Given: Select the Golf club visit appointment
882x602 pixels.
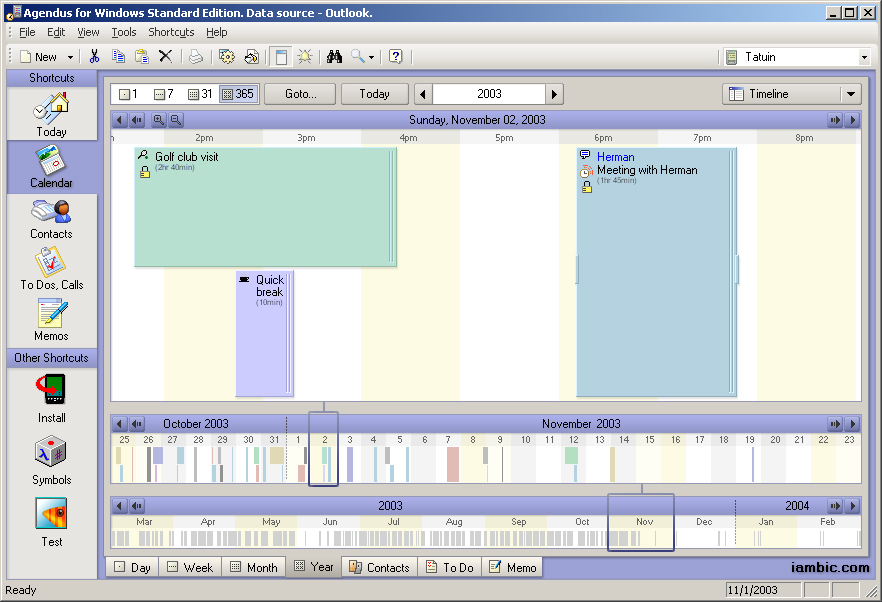Looking at the screenshot, I should 265,207.
